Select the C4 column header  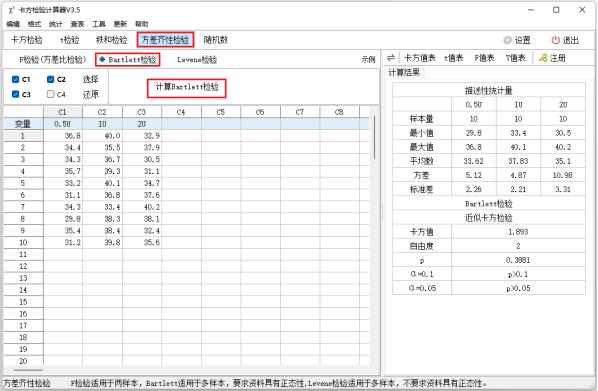[x=181, y=112]
